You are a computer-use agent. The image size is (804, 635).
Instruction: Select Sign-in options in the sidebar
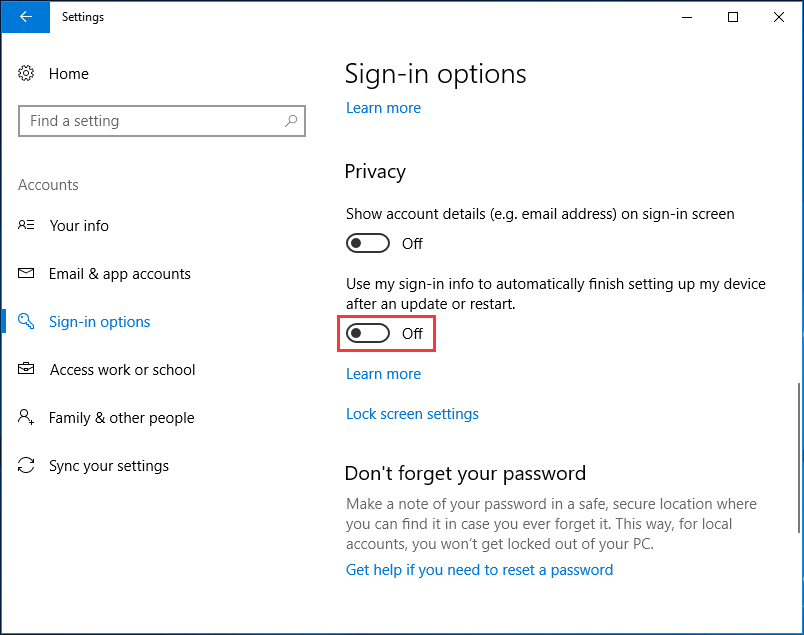99,321
